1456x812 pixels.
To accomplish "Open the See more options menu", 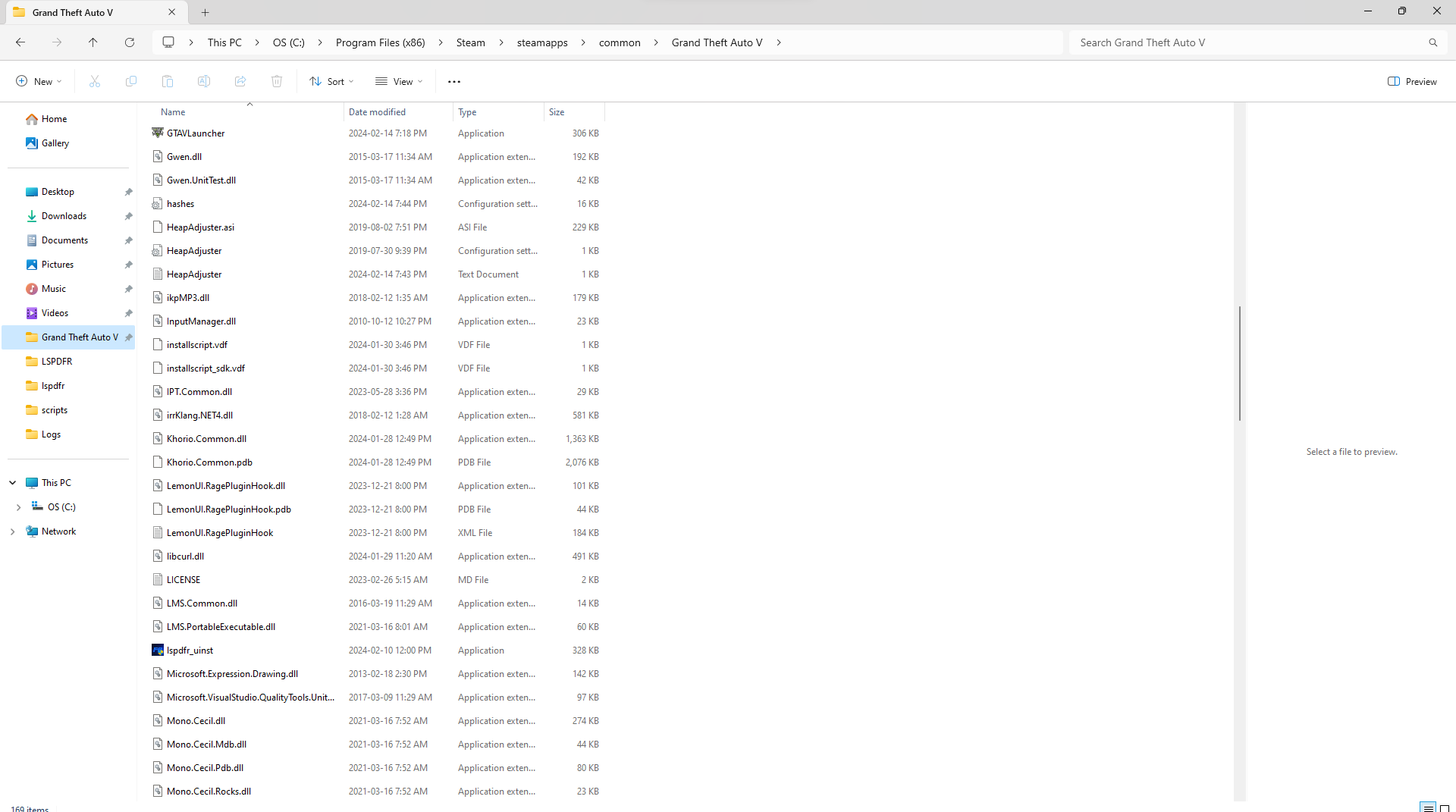I will pos(454,81).
